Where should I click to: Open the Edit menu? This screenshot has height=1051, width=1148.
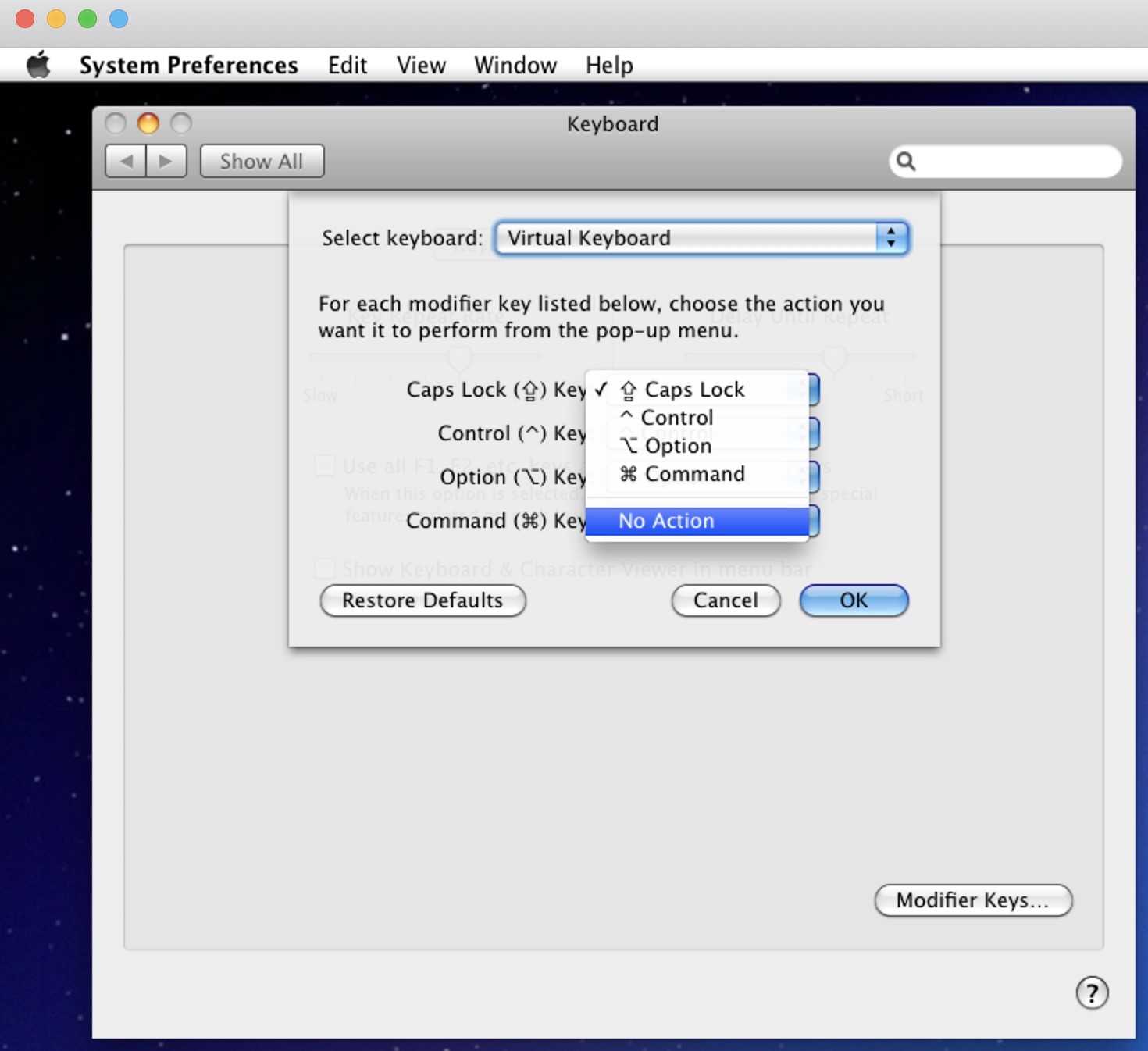pos(348,66)
